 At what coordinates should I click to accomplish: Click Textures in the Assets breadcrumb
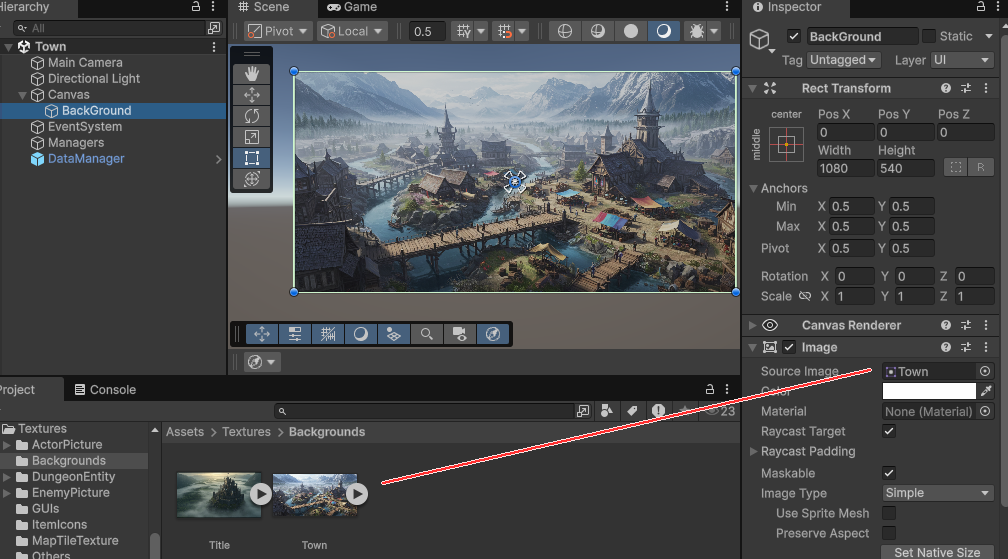246,432
